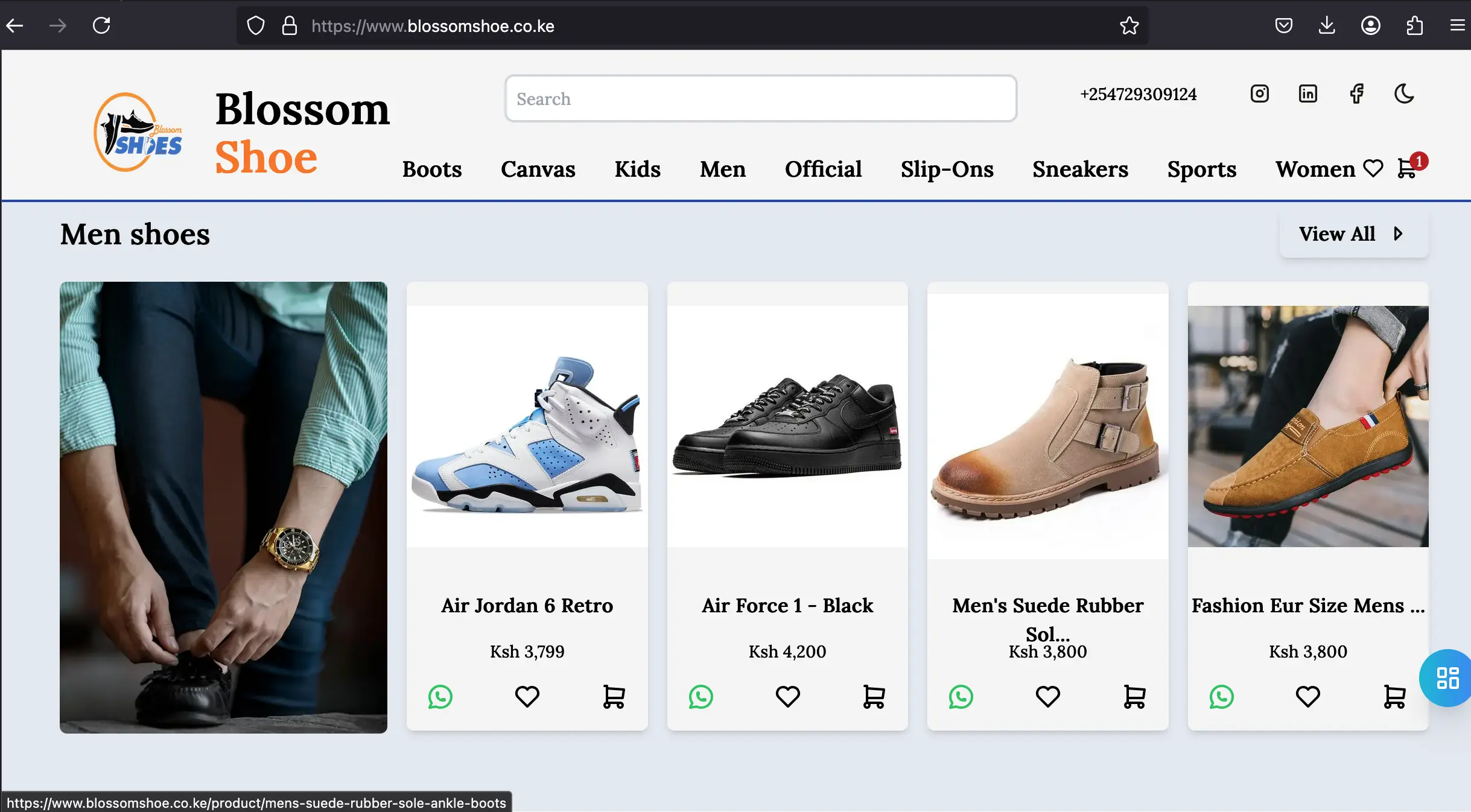Open the browser hamburger menu

click(x=1458, y=25)
